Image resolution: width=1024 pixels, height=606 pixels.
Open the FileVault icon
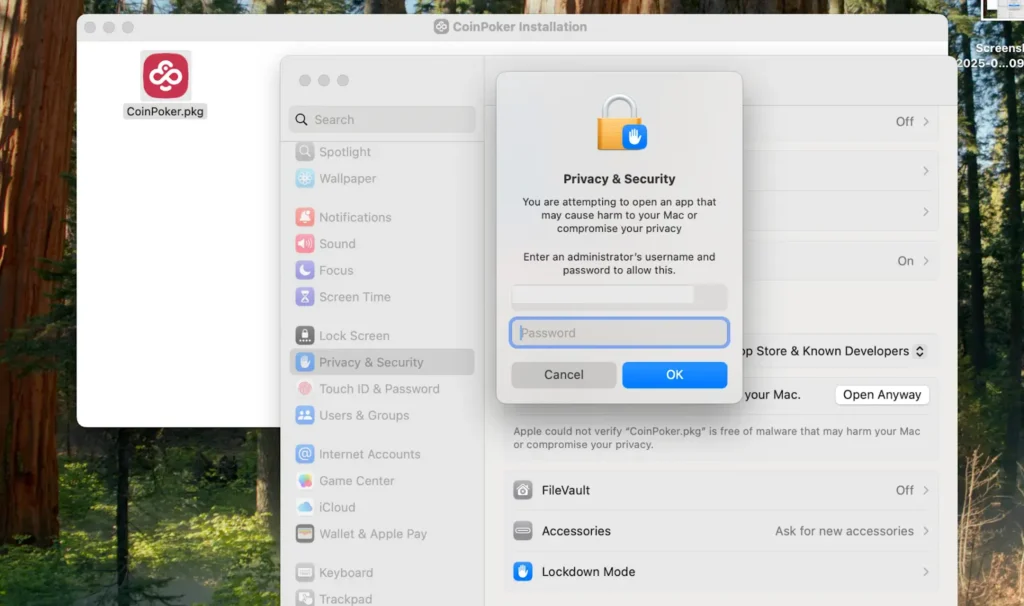pyautogui.click(x=523, y=490)
